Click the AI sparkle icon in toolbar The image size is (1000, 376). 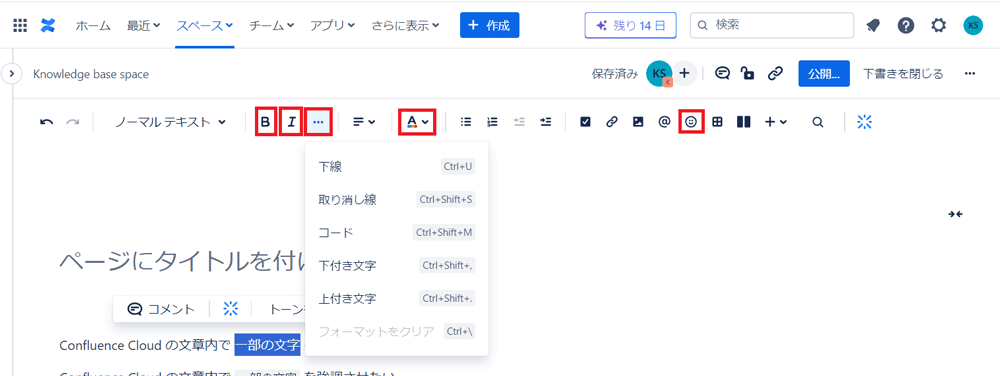[x=864, y=122]
